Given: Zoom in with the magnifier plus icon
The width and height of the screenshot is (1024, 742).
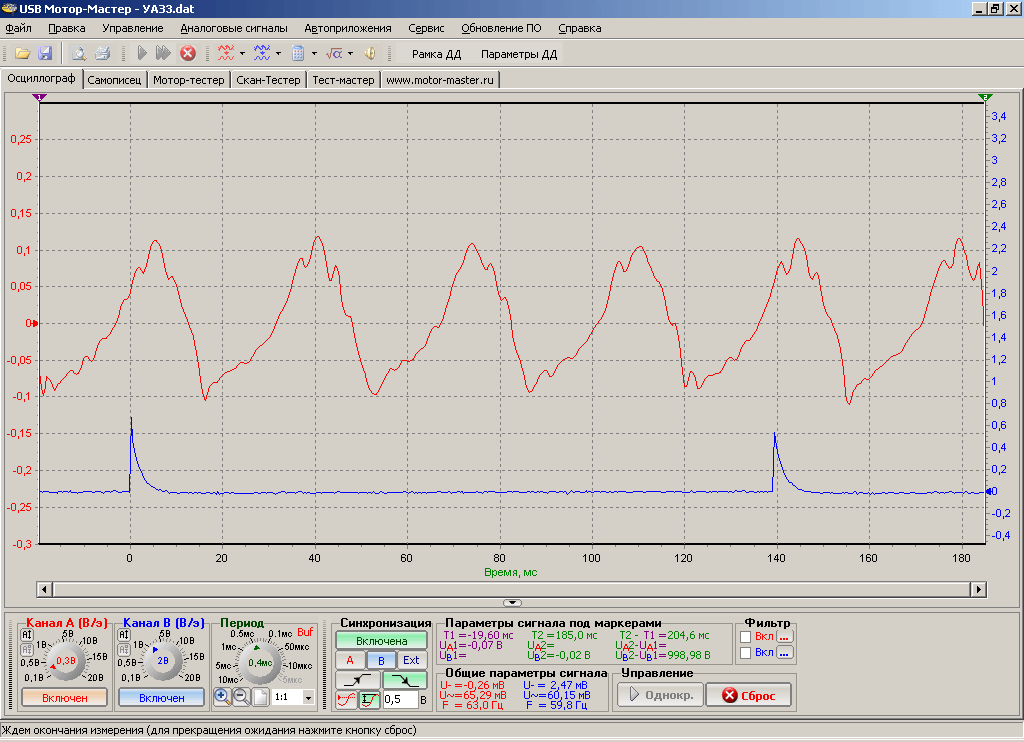Looking at the screenshot, I should [x=222, y=697].
